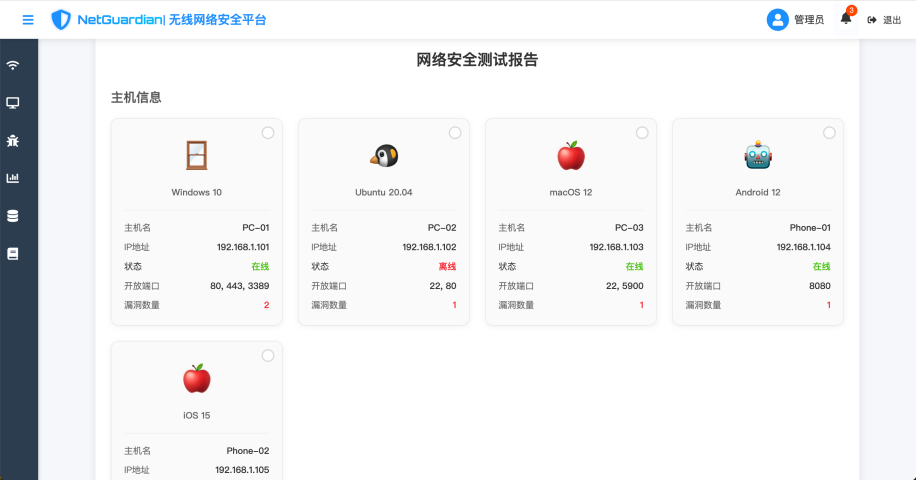Click the Android 12 robot icon
Screen dimensions: 916x480
click(758, 155)
